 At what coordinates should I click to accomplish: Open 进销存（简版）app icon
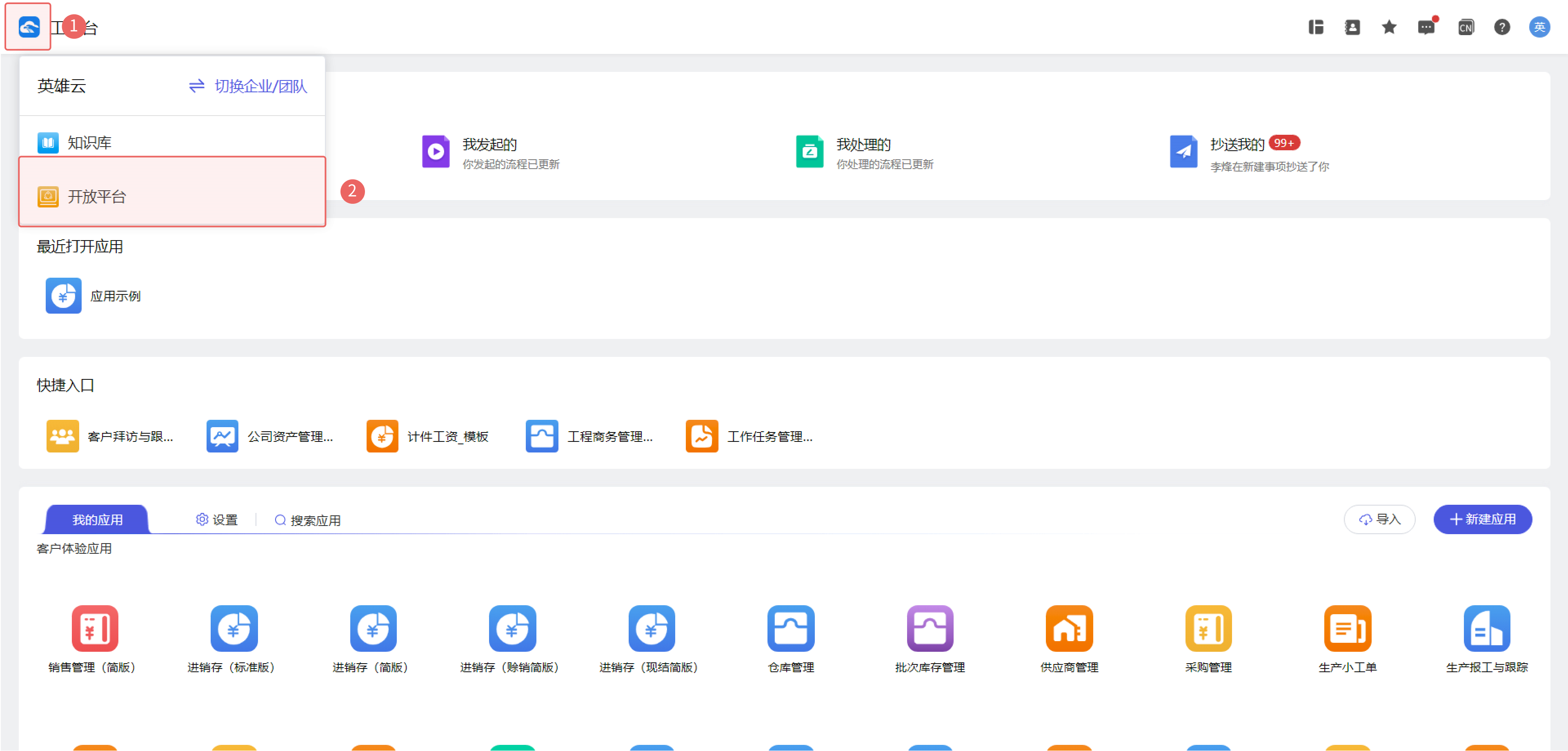click(x=373, y=628)
